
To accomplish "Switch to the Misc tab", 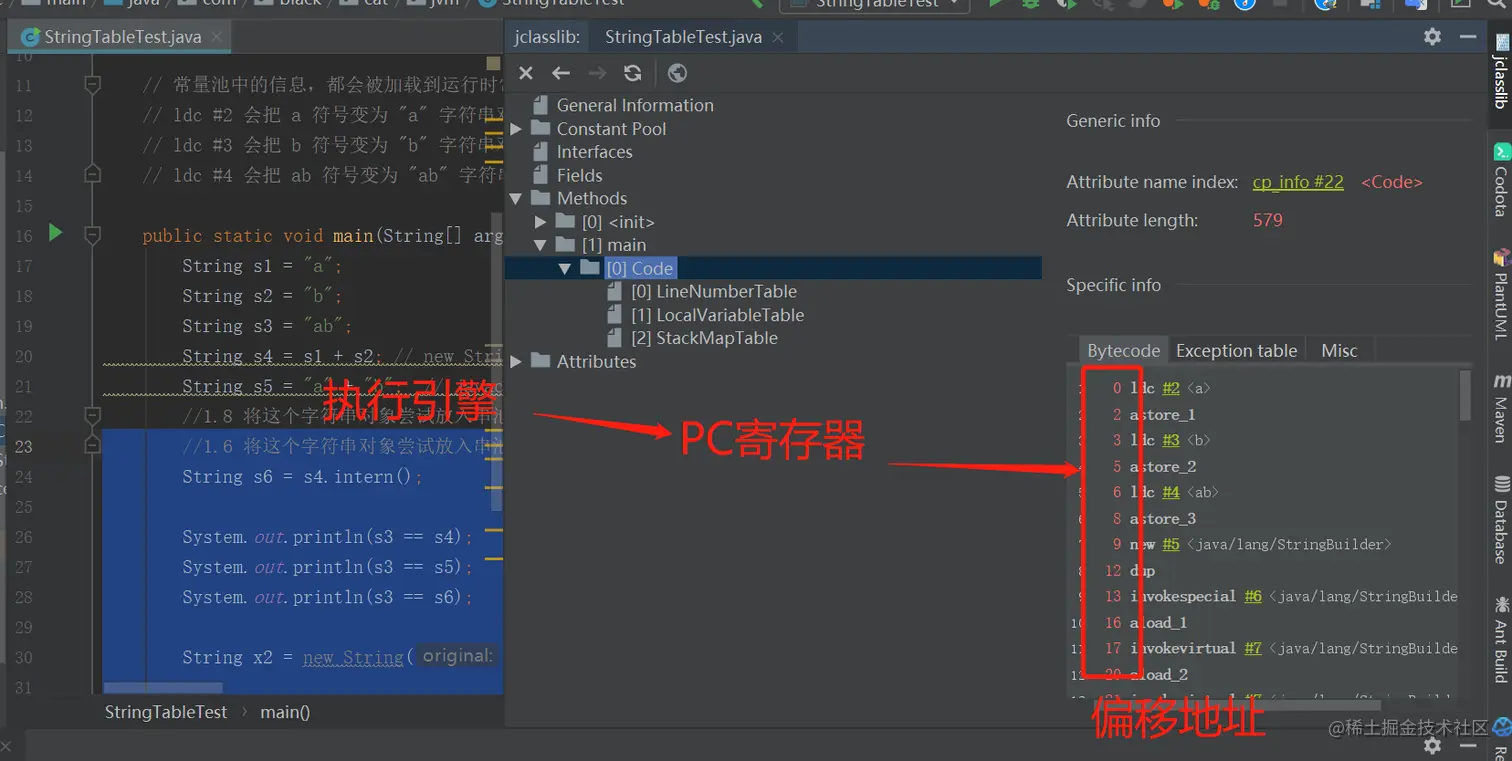I will (x=1339, y=350).
